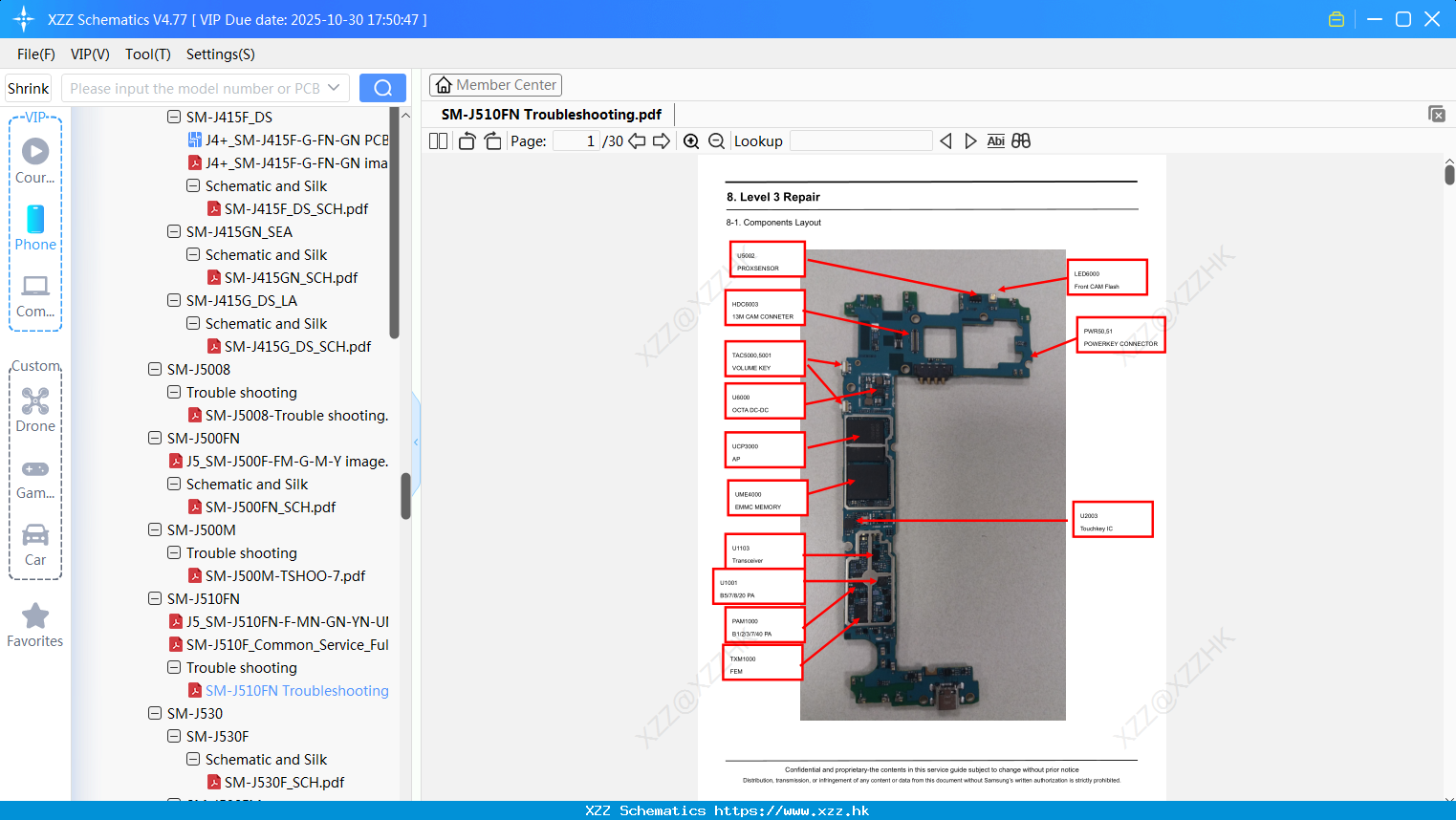This screenshot has height=820, width=1456.
Task: Close the PDF tab panel icon
Action: pyautogui.click(x=1436, y=114)
